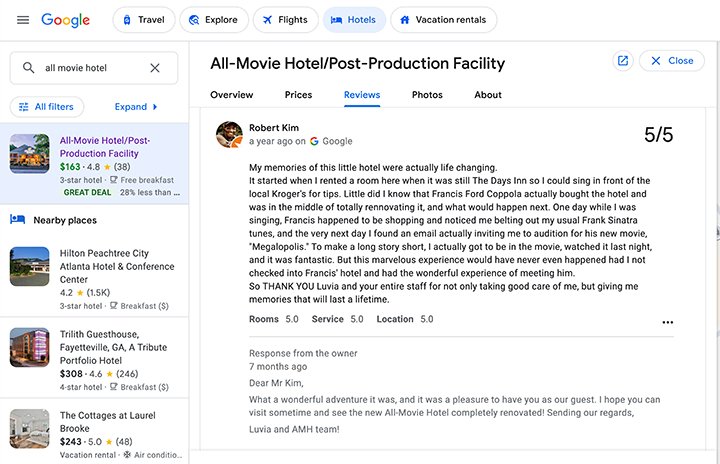720x464 pixels.
Task: Switch to the Flights tab
Action: point(286,20)
